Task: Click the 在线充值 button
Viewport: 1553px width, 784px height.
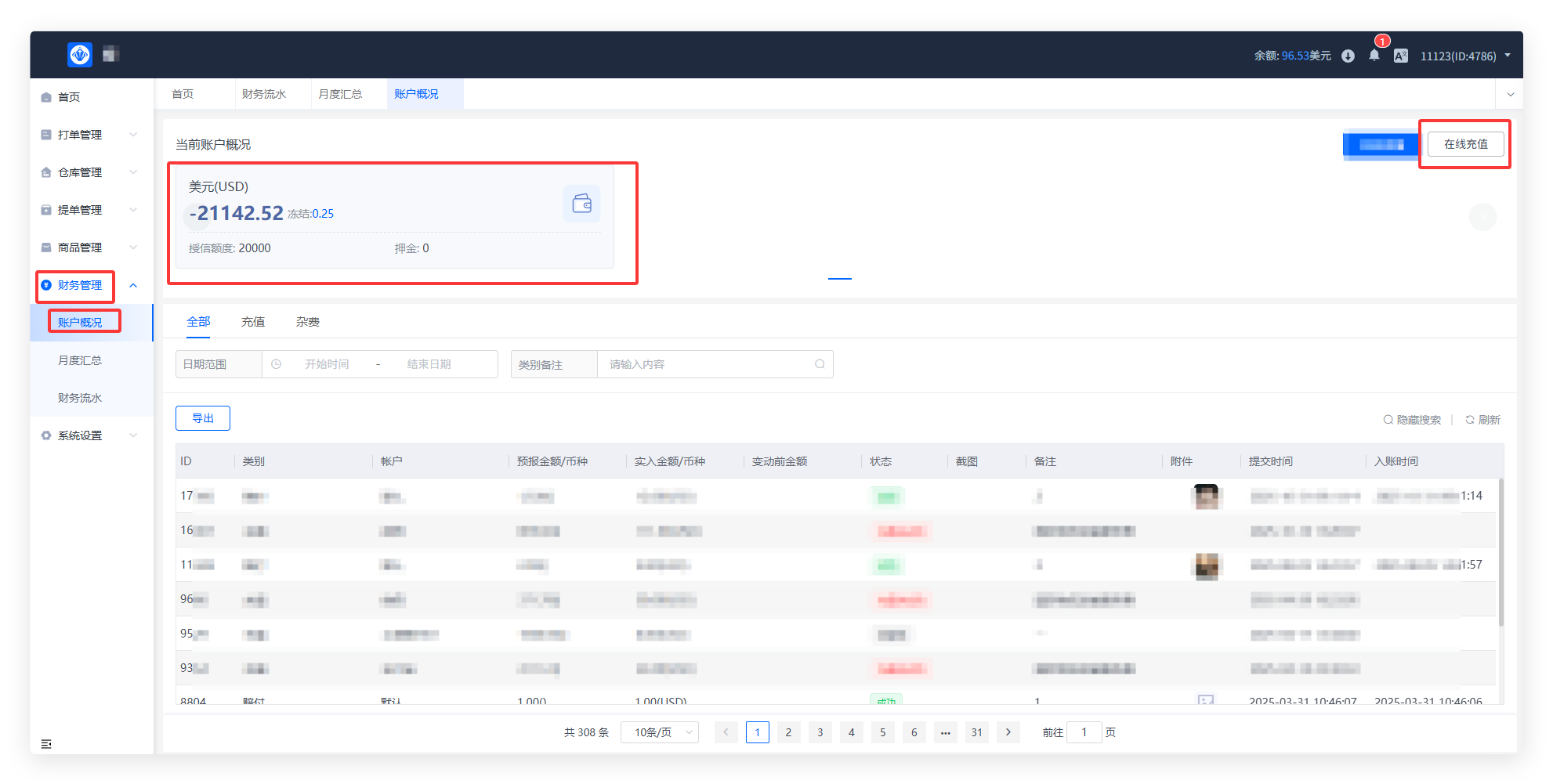Action: 1465,144
